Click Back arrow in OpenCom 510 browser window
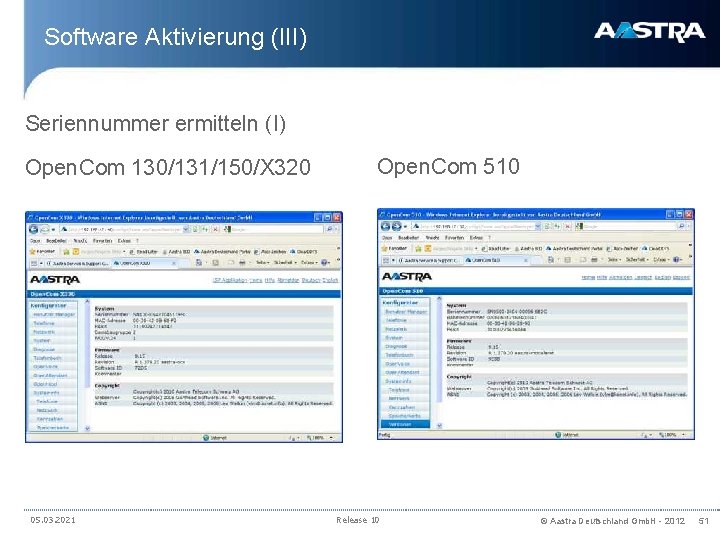This screenshot has width=720, height=540. point(385,226)
